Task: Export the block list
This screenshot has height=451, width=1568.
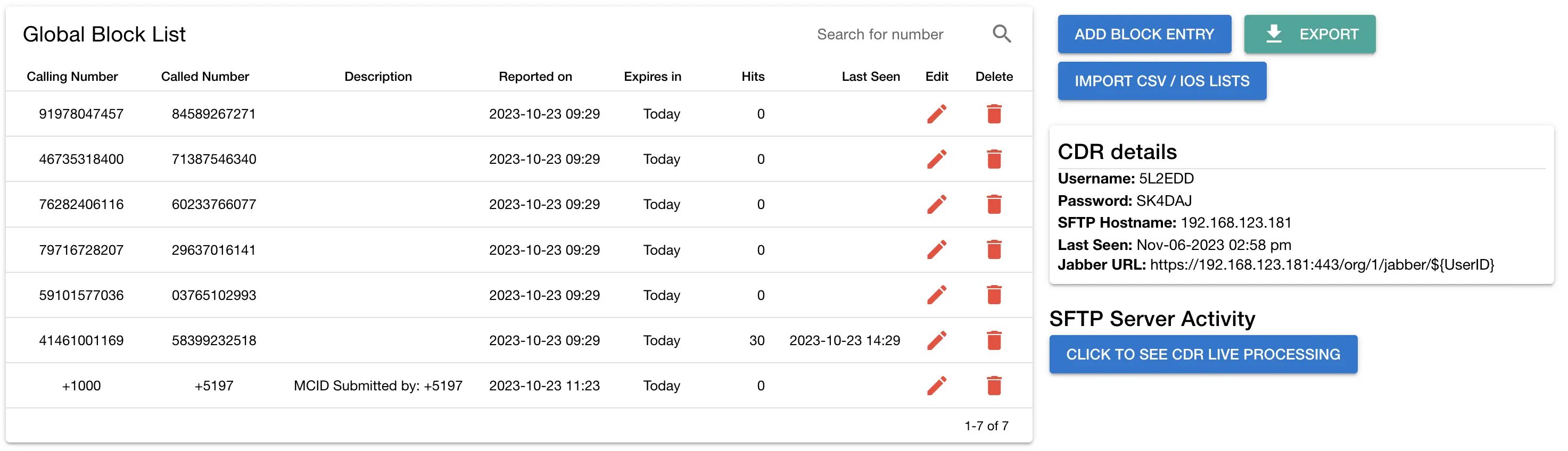Action: [x=1309, y=34]
